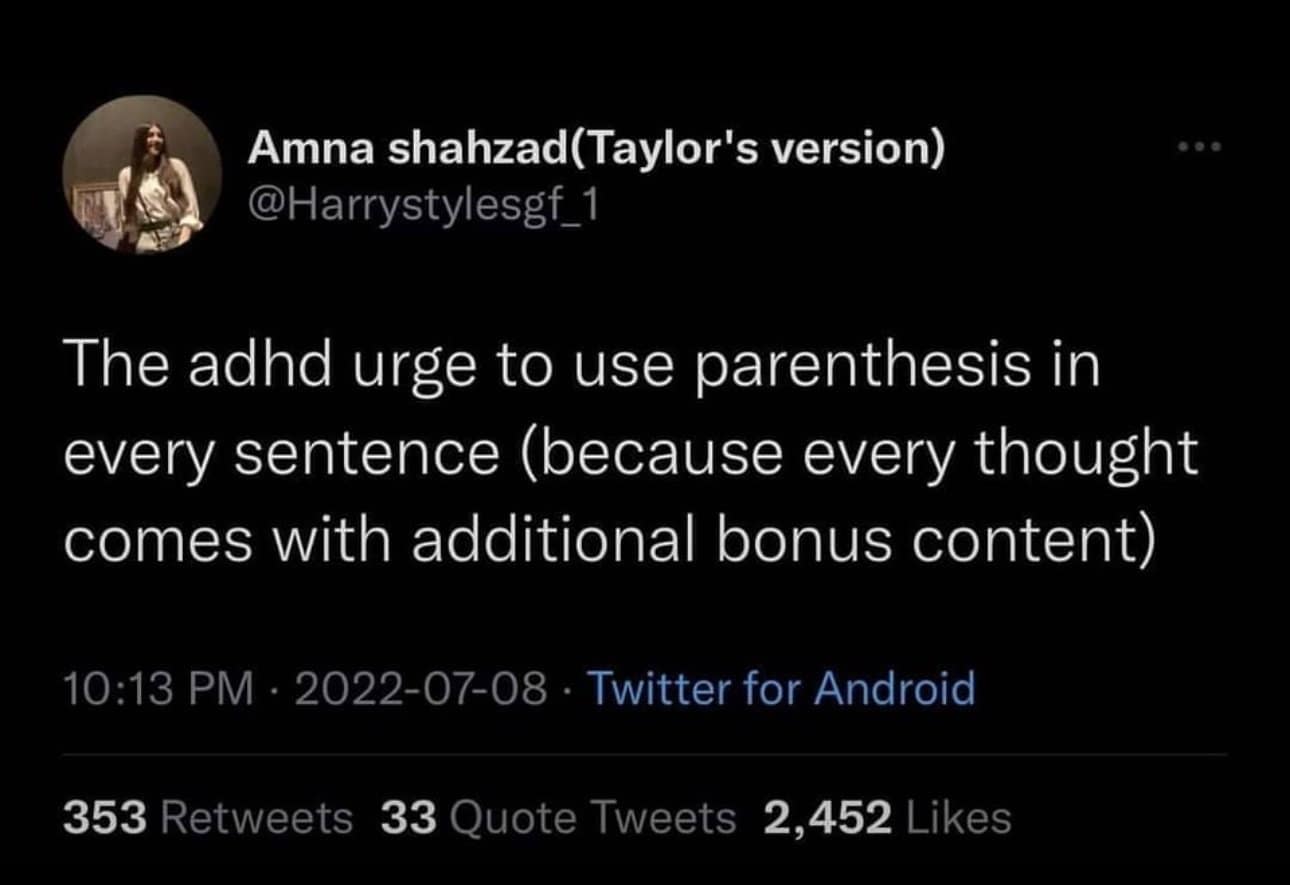Show the 2,452 Likes list
Image resolution: width=1290 pixels, height=885 pixels.
coord(887,819)
